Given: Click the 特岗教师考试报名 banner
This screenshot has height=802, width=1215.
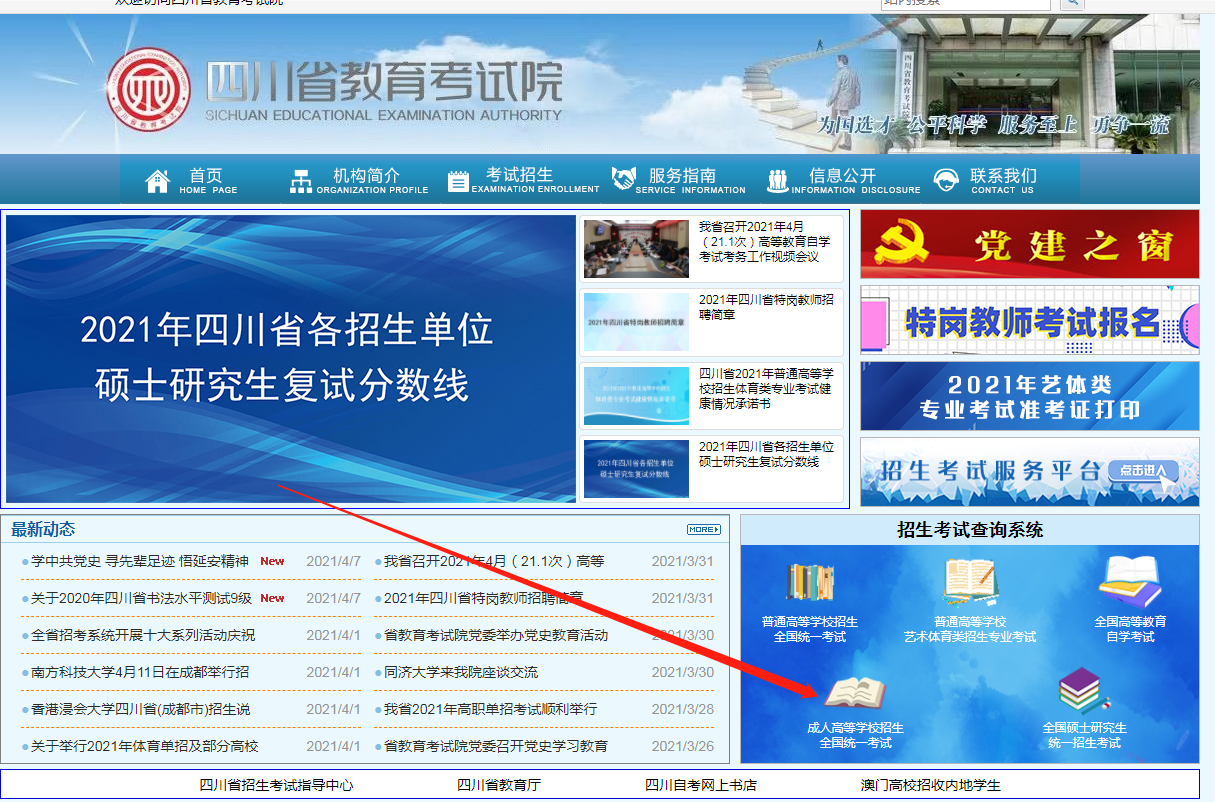Looking at the screenshot, I should tap(1030, 320).
